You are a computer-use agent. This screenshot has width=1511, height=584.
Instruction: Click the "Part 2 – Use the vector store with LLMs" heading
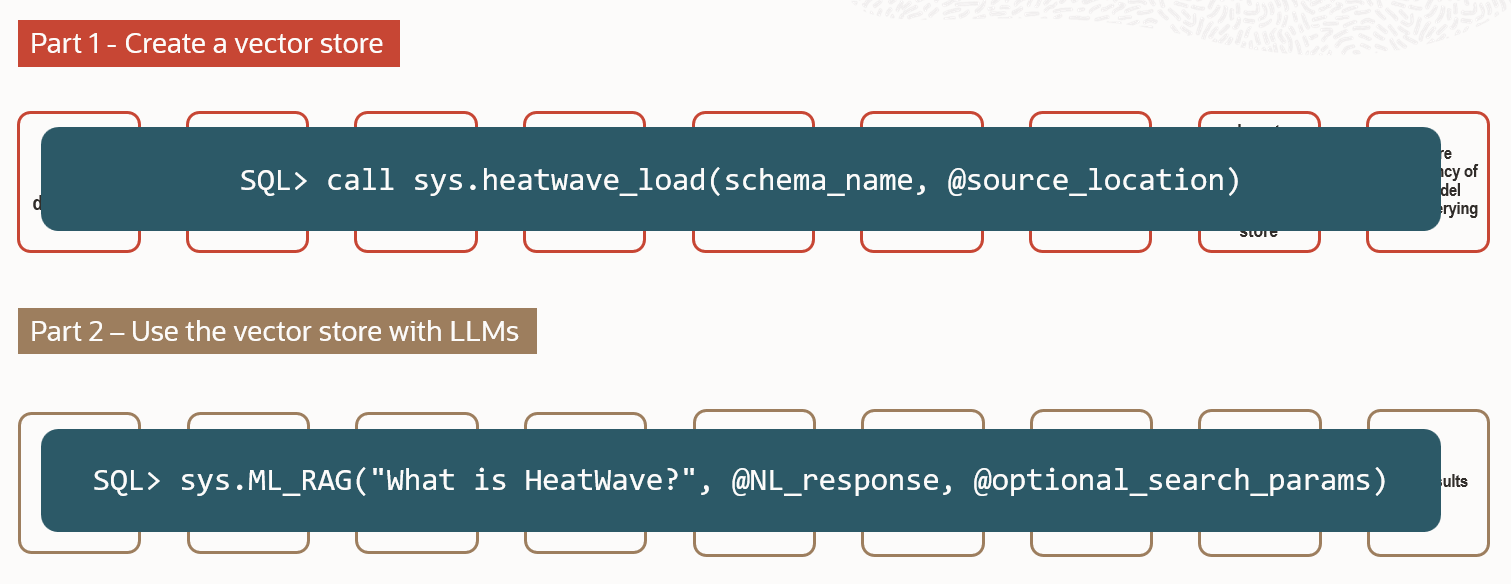click(277, 331)
